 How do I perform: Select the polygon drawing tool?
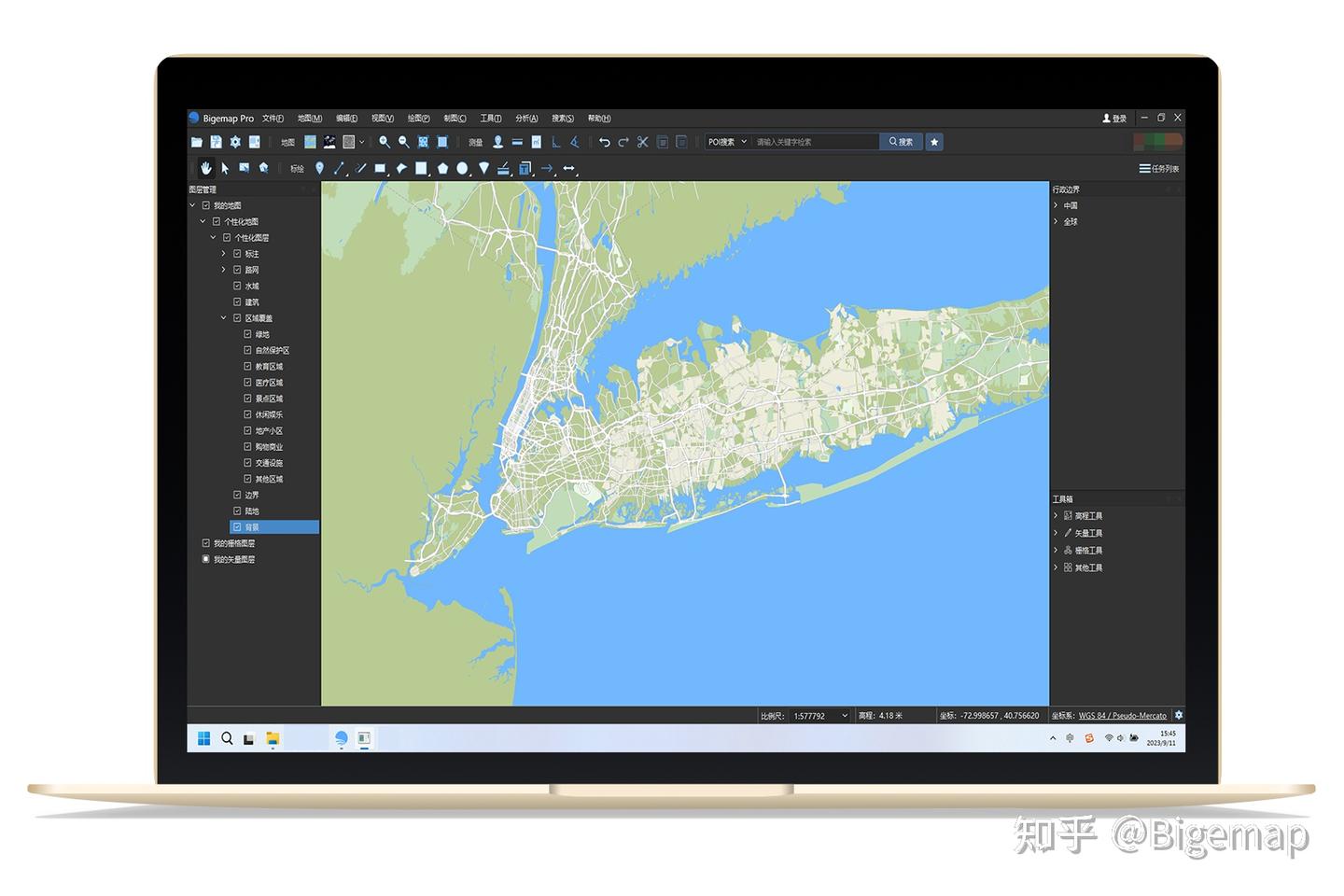click(442, 168)
